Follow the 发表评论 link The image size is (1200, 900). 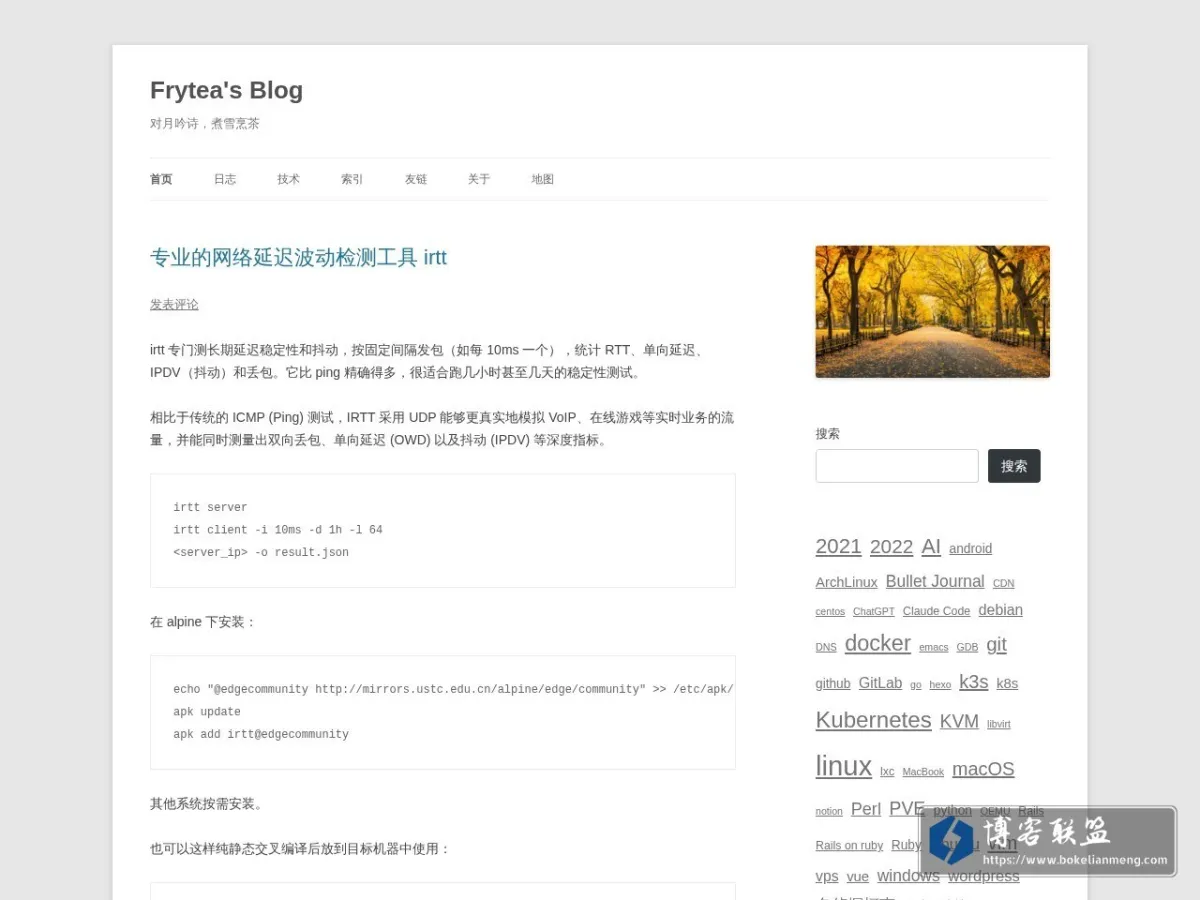[174, 304]
